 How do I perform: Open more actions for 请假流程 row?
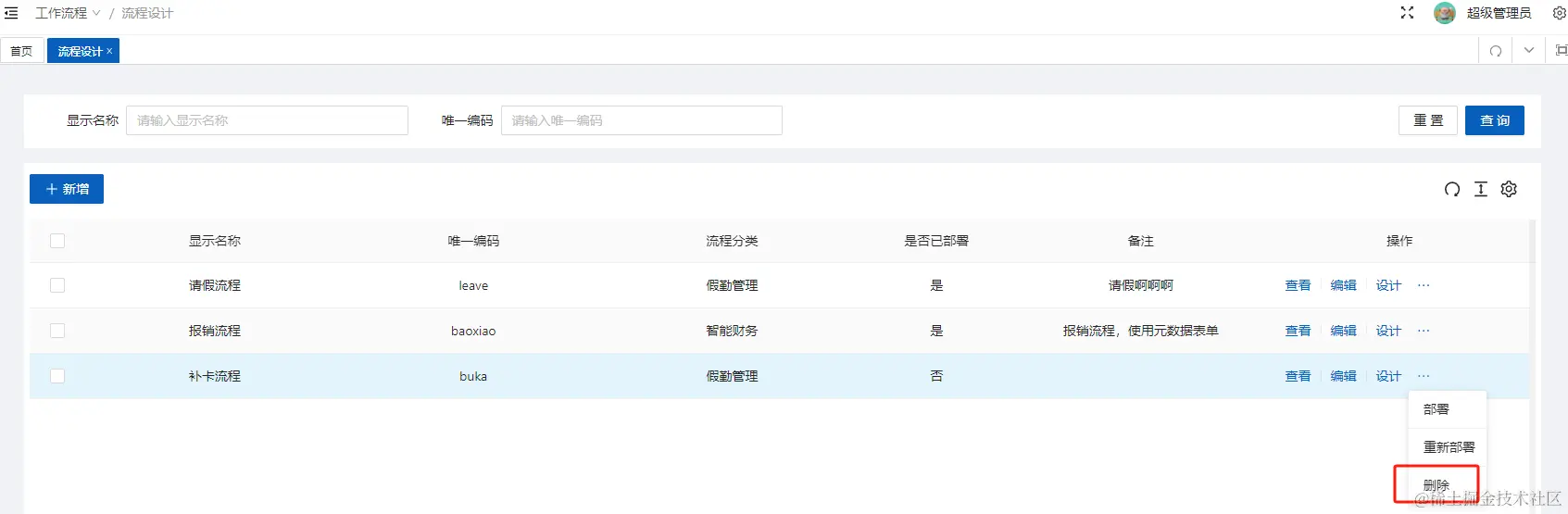[x=1424, y=285]
